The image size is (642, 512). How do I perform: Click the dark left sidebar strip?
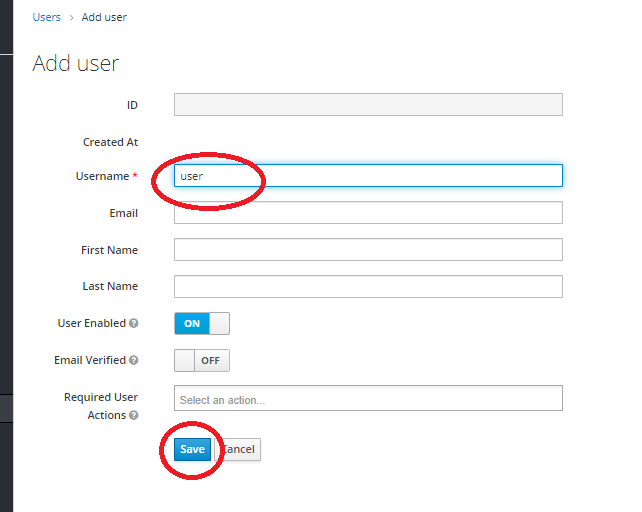pyautogui.click(x=6, y=256)
